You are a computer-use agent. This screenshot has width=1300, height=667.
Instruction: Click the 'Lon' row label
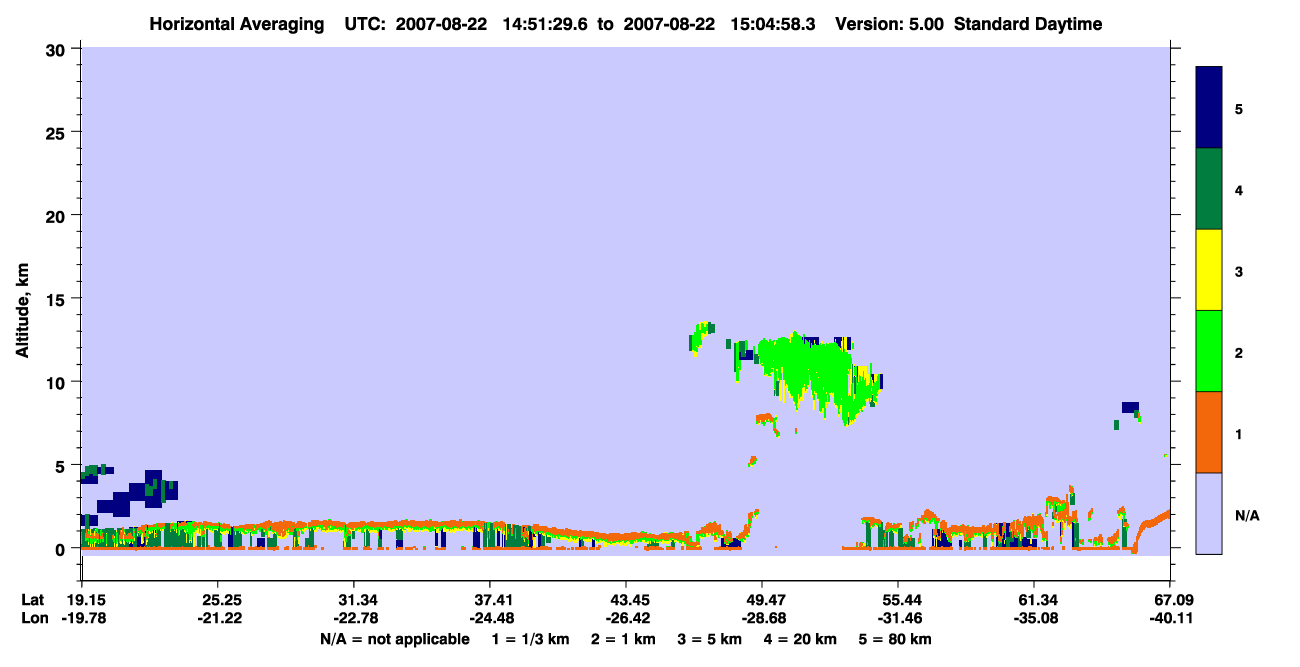coord(33,618)
